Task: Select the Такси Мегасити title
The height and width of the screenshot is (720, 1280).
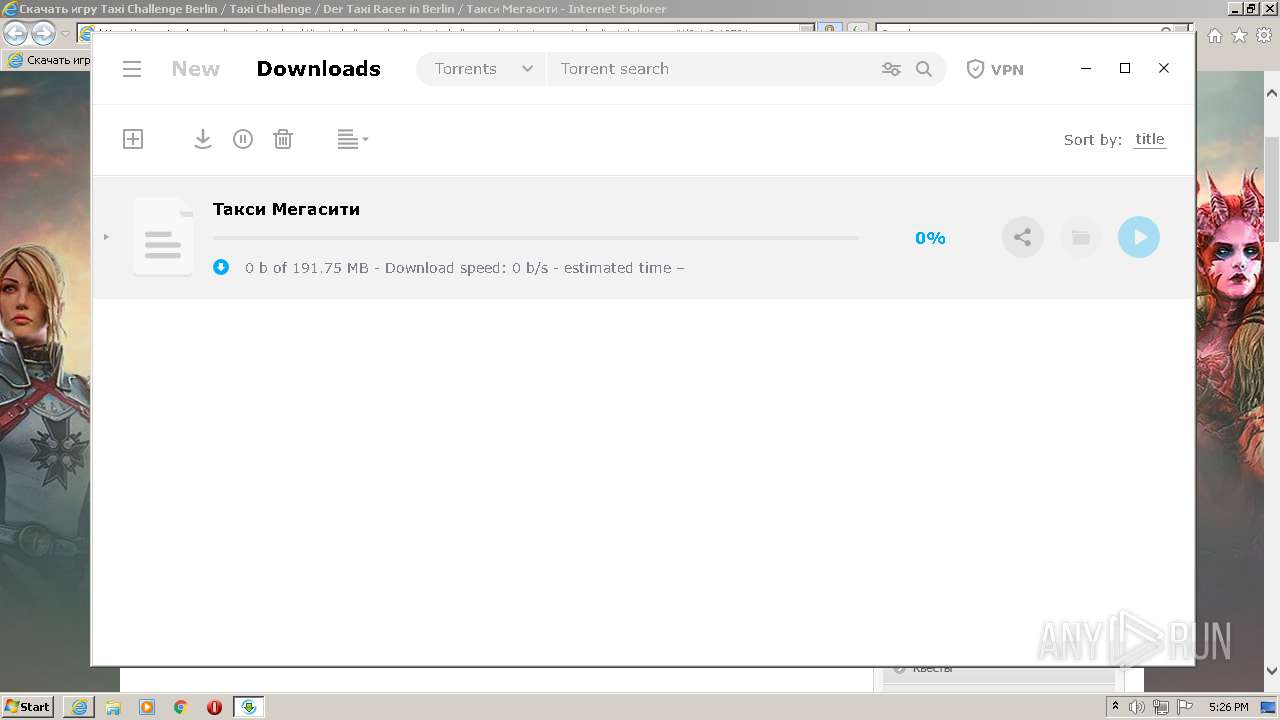Action: pos(286,209)
